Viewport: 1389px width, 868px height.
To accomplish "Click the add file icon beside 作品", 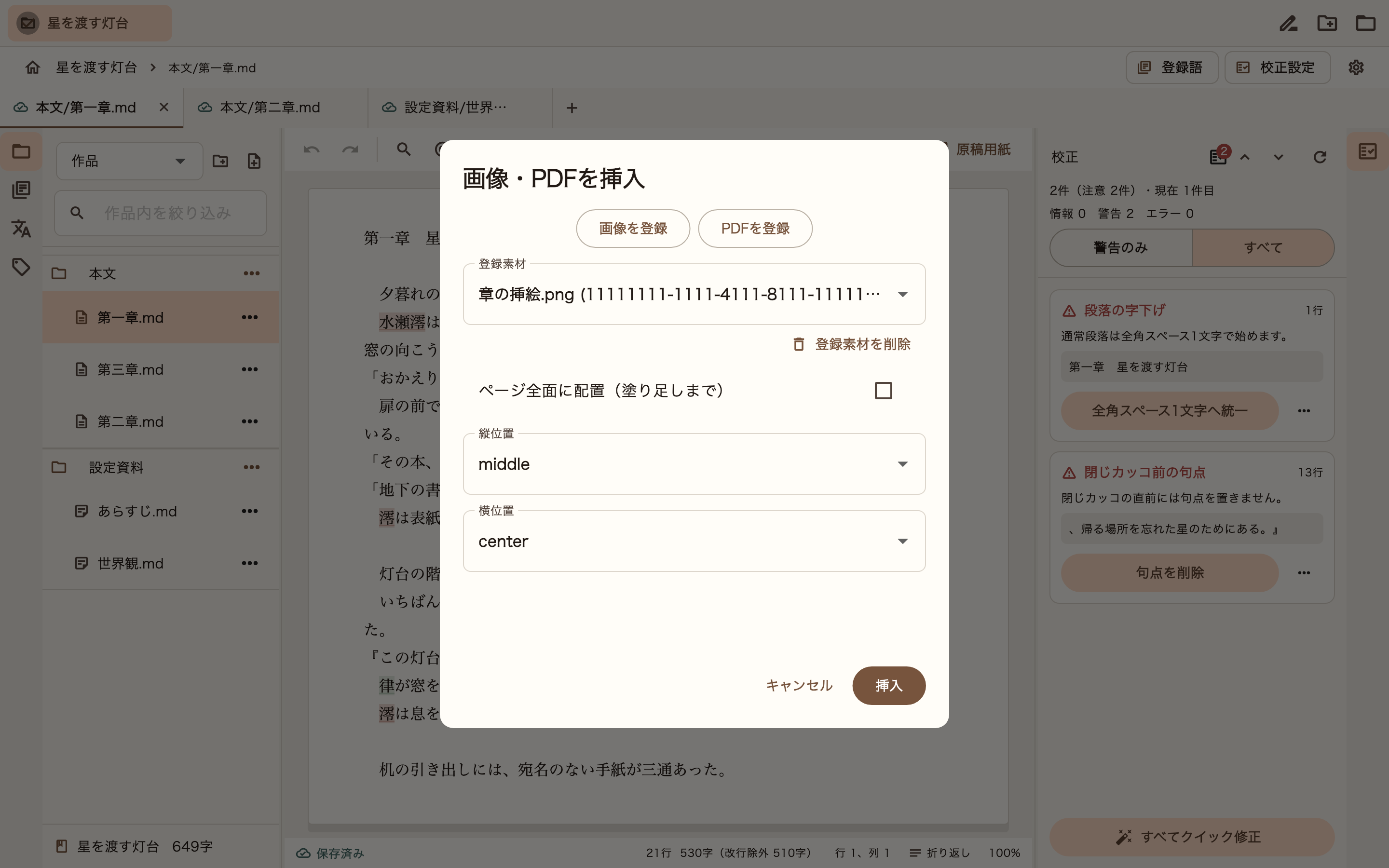I will click(x=254, y=162).
